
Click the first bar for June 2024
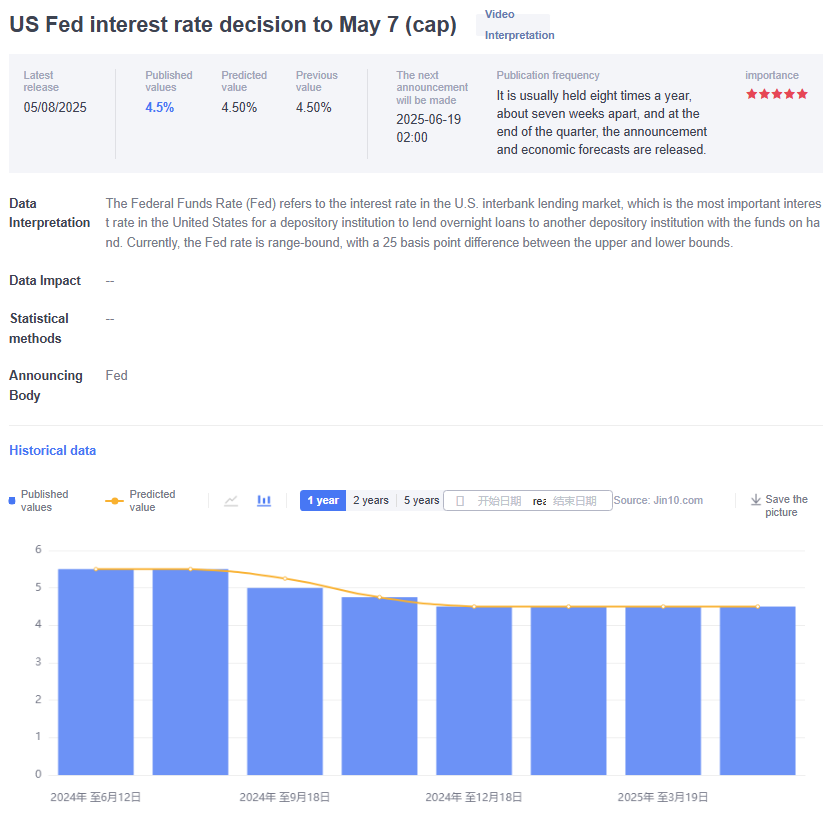coord(96,672)
